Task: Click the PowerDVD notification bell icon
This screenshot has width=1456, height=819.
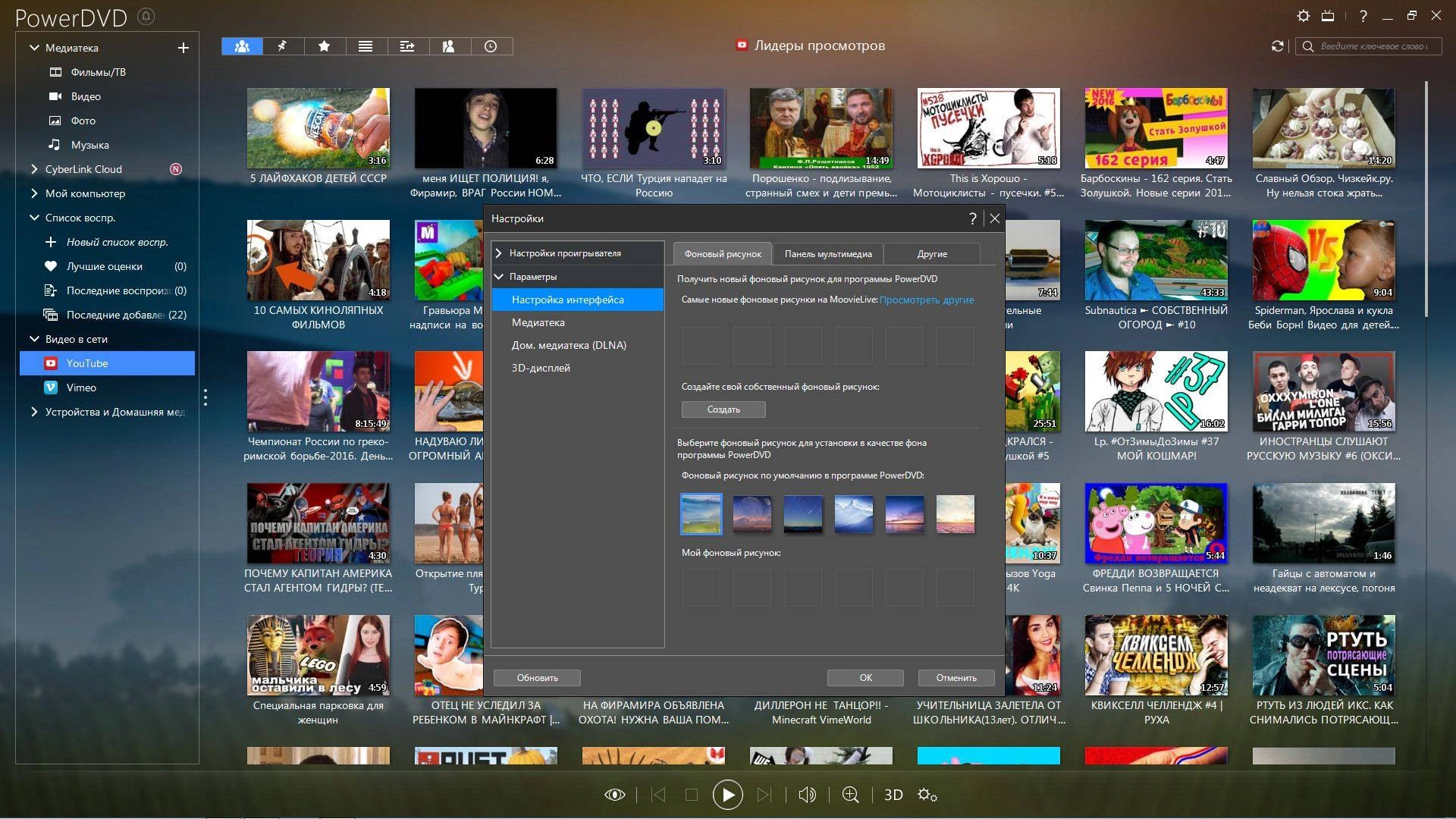Action: click(x=147, y=16)
